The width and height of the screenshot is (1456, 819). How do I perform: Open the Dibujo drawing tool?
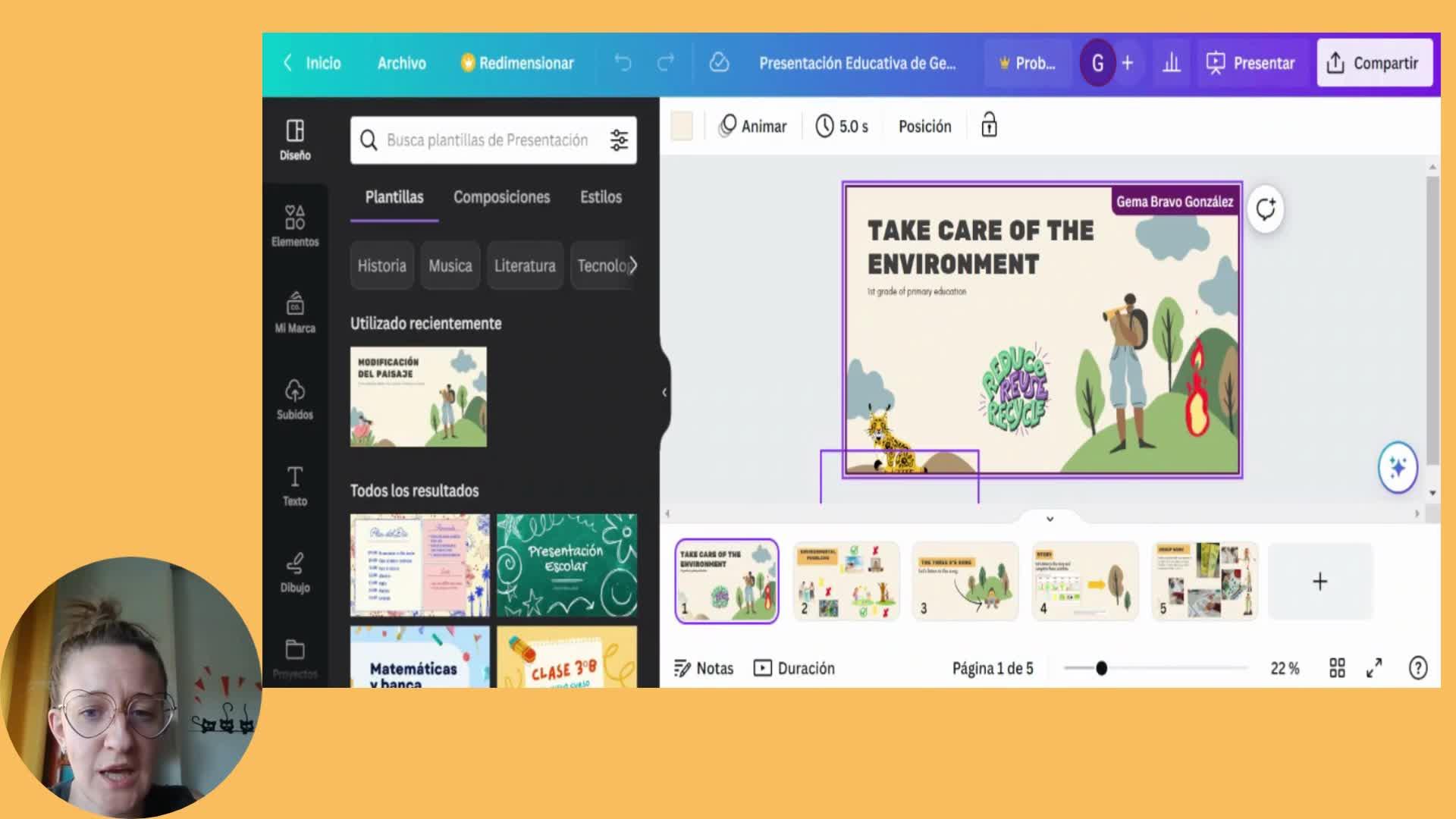(x=295, y=572)
